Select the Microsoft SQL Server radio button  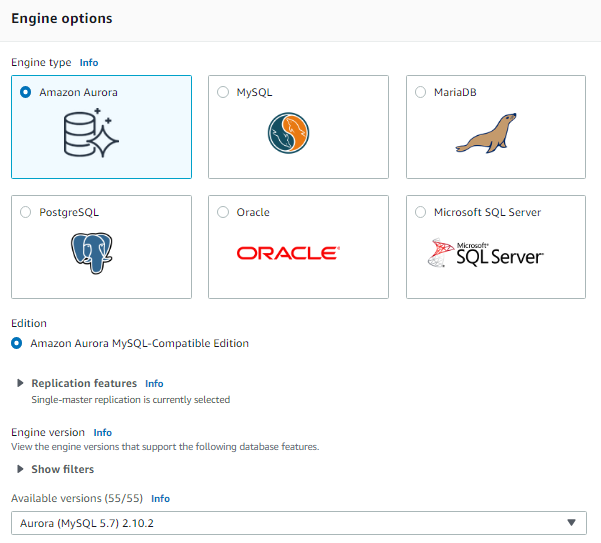click(420, 212)
